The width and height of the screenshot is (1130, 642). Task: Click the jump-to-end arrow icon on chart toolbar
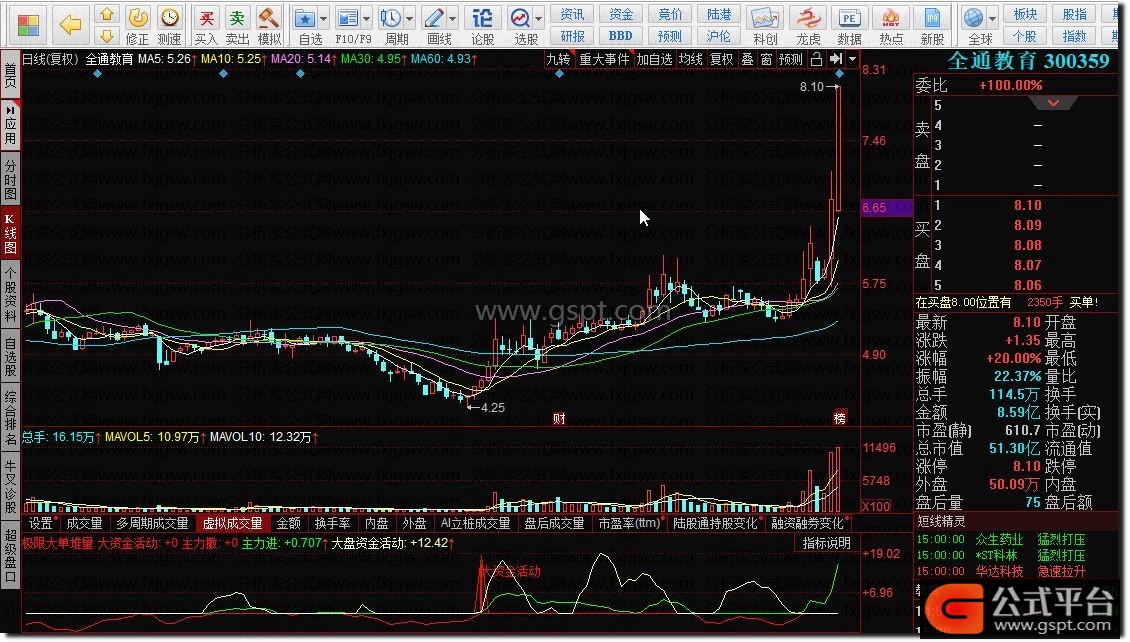[835, 59]
